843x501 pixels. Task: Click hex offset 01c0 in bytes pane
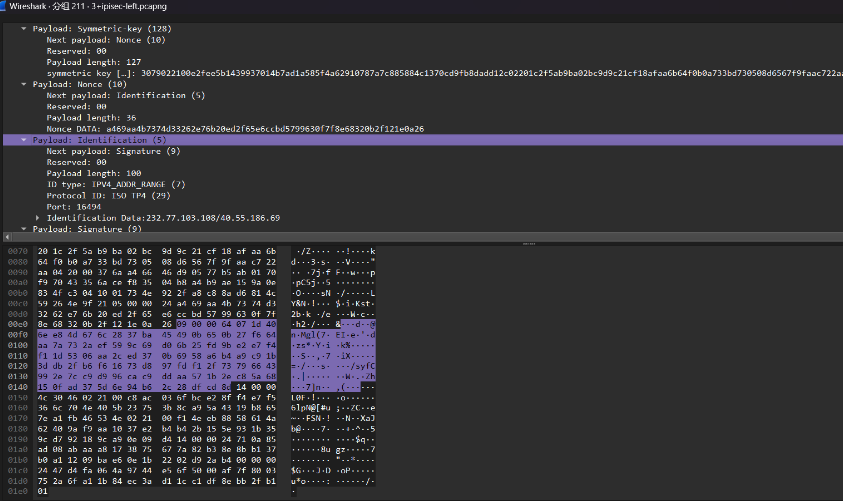click(x=18, y=470)
